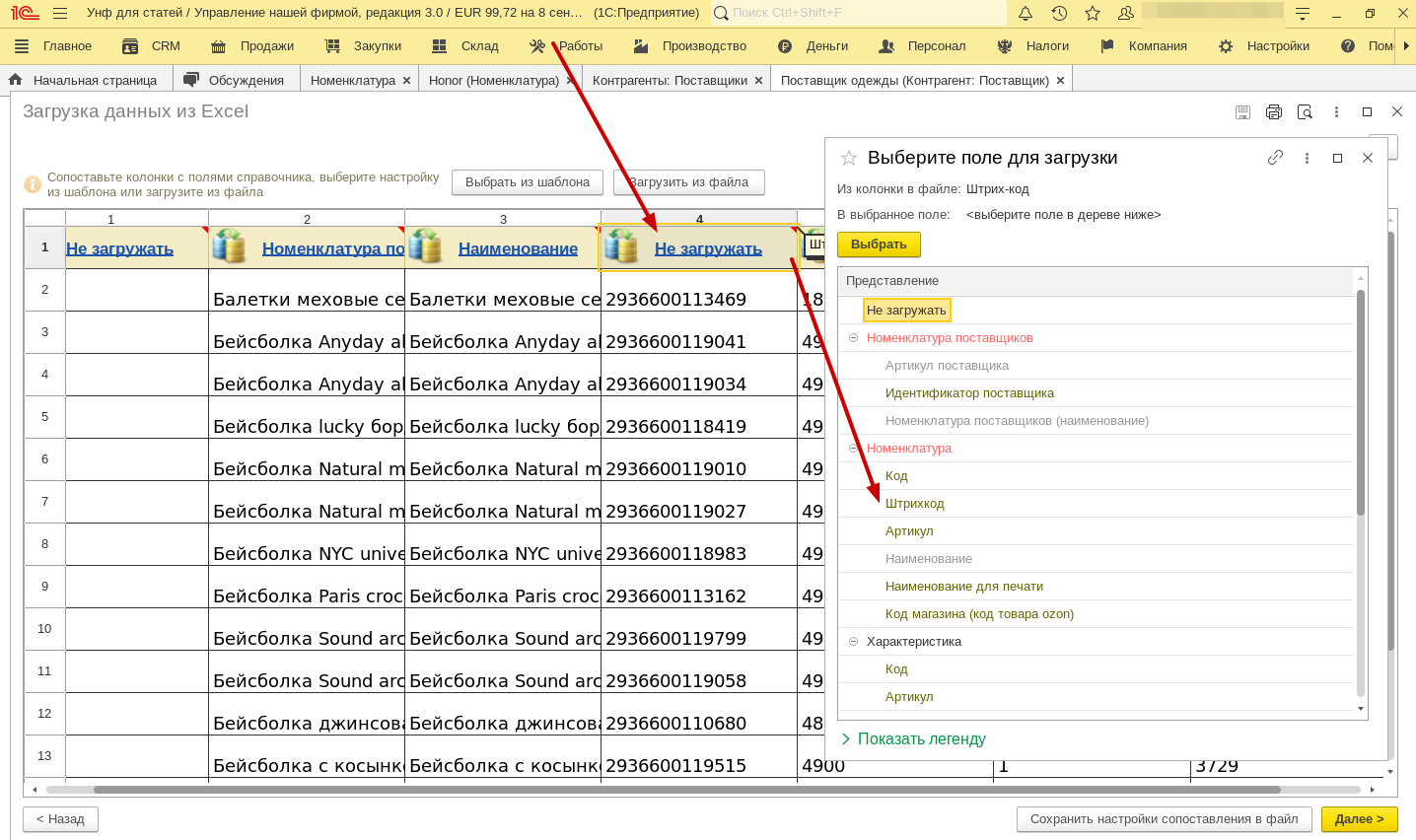Click the print icon in form header
Screen dimensions: 1416x840
coord(1274,112)
